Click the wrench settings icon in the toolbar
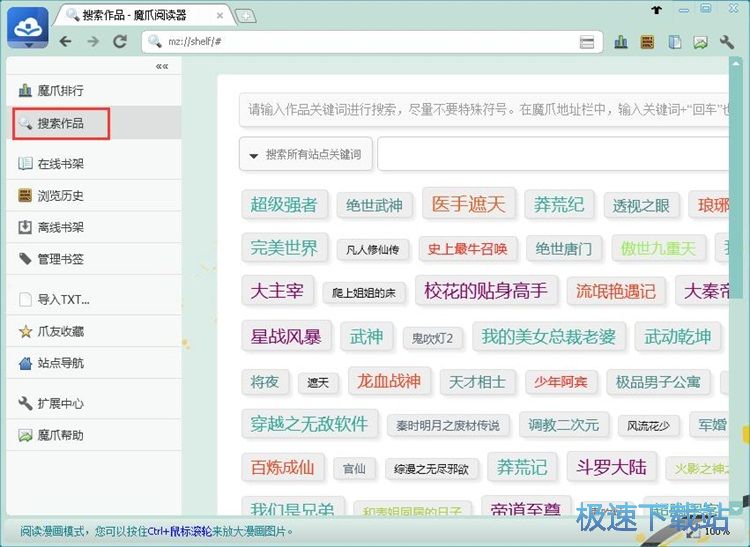Image resolution: width=750 pixels, height=547 pixels. (727, 42)
